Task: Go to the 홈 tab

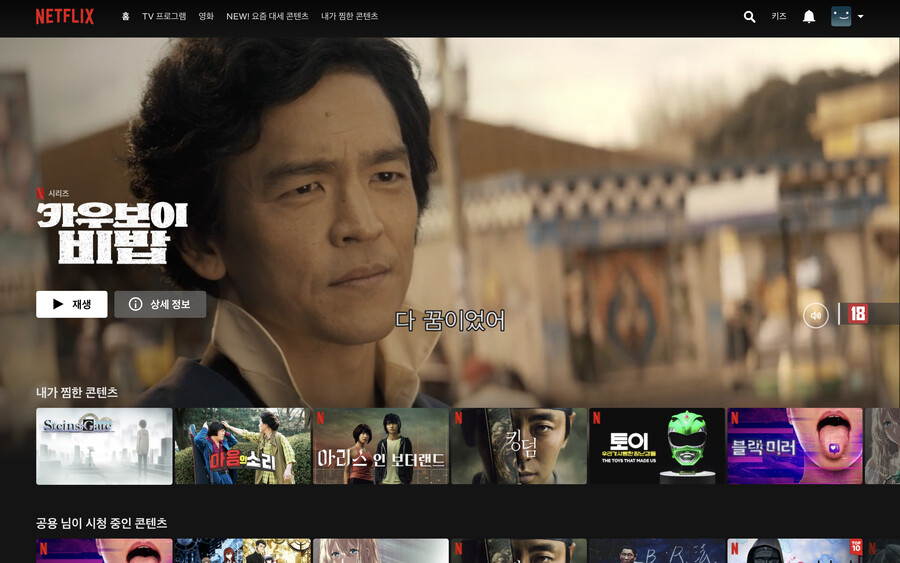Action: [126, 16]
